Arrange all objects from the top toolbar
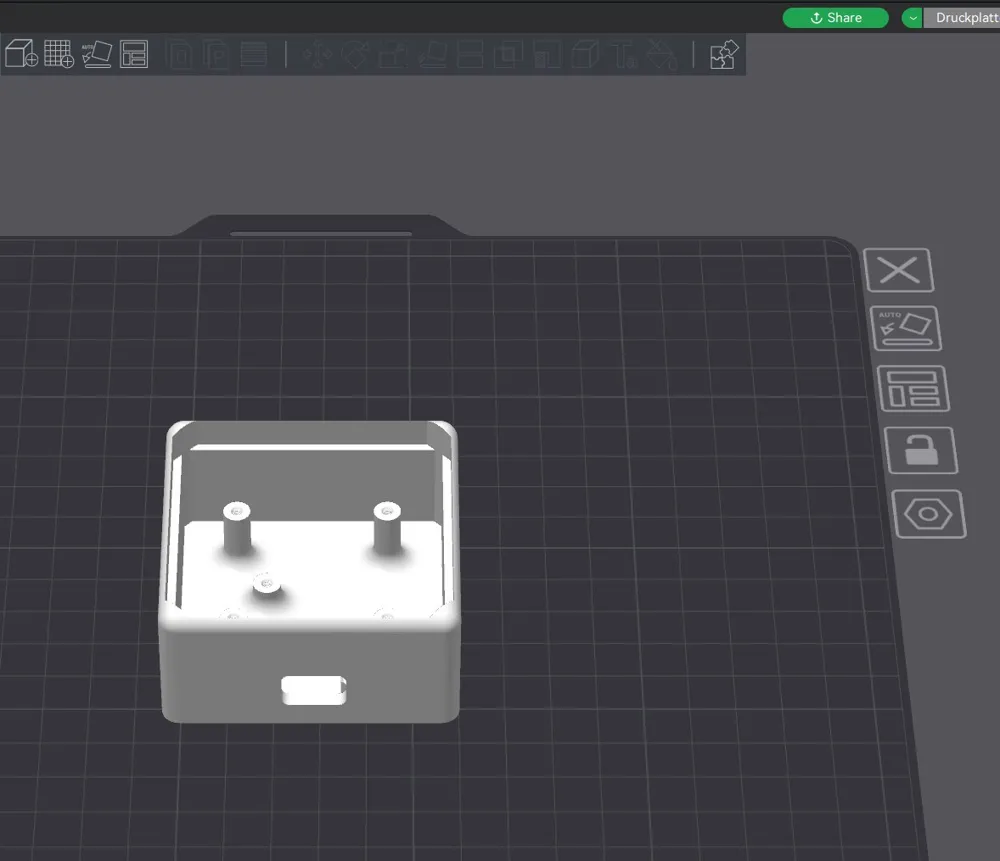The height and width of the screenshot is (861, 1000). pyautogui.click(x=134, y=54)
